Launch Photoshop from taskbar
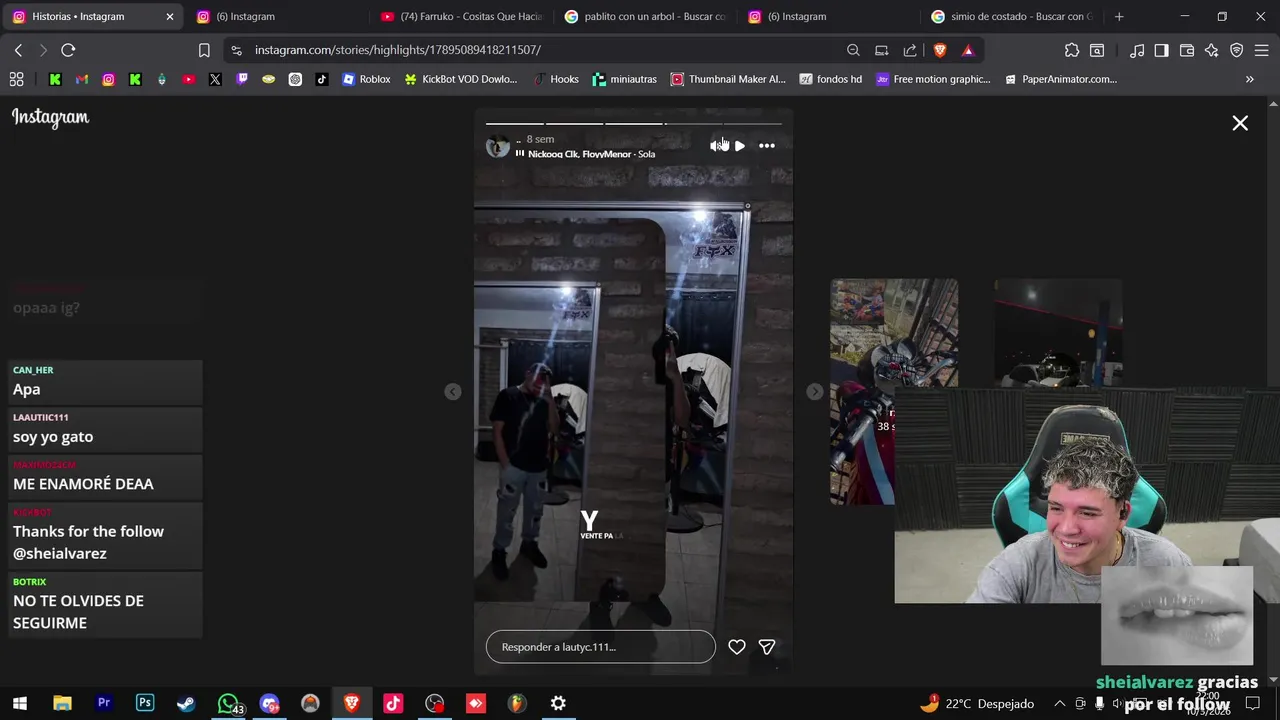1280x720 pixels. tap(145, 704)
